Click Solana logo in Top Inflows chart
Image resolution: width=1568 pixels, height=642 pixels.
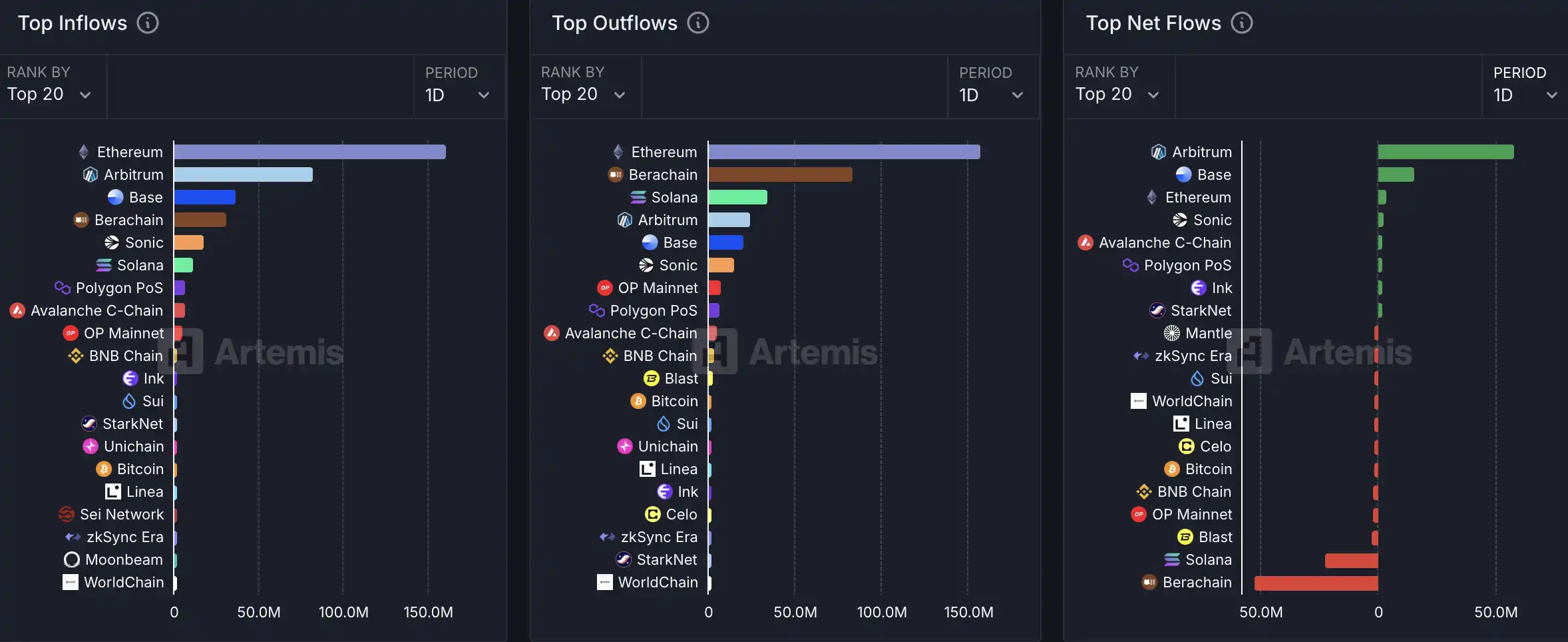(x=104, y=265)
